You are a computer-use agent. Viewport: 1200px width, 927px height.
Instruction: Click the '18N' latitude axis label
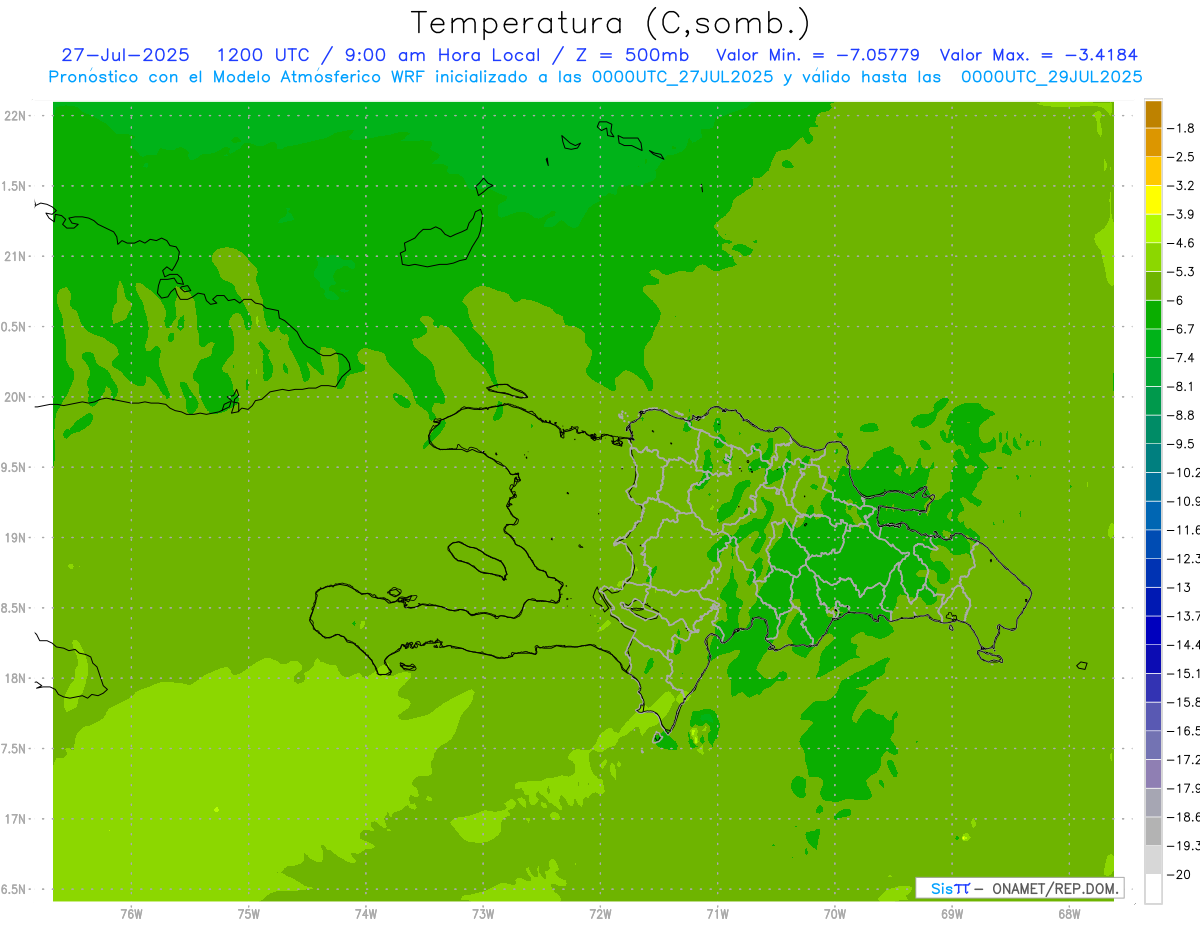[x=15, y=679]
